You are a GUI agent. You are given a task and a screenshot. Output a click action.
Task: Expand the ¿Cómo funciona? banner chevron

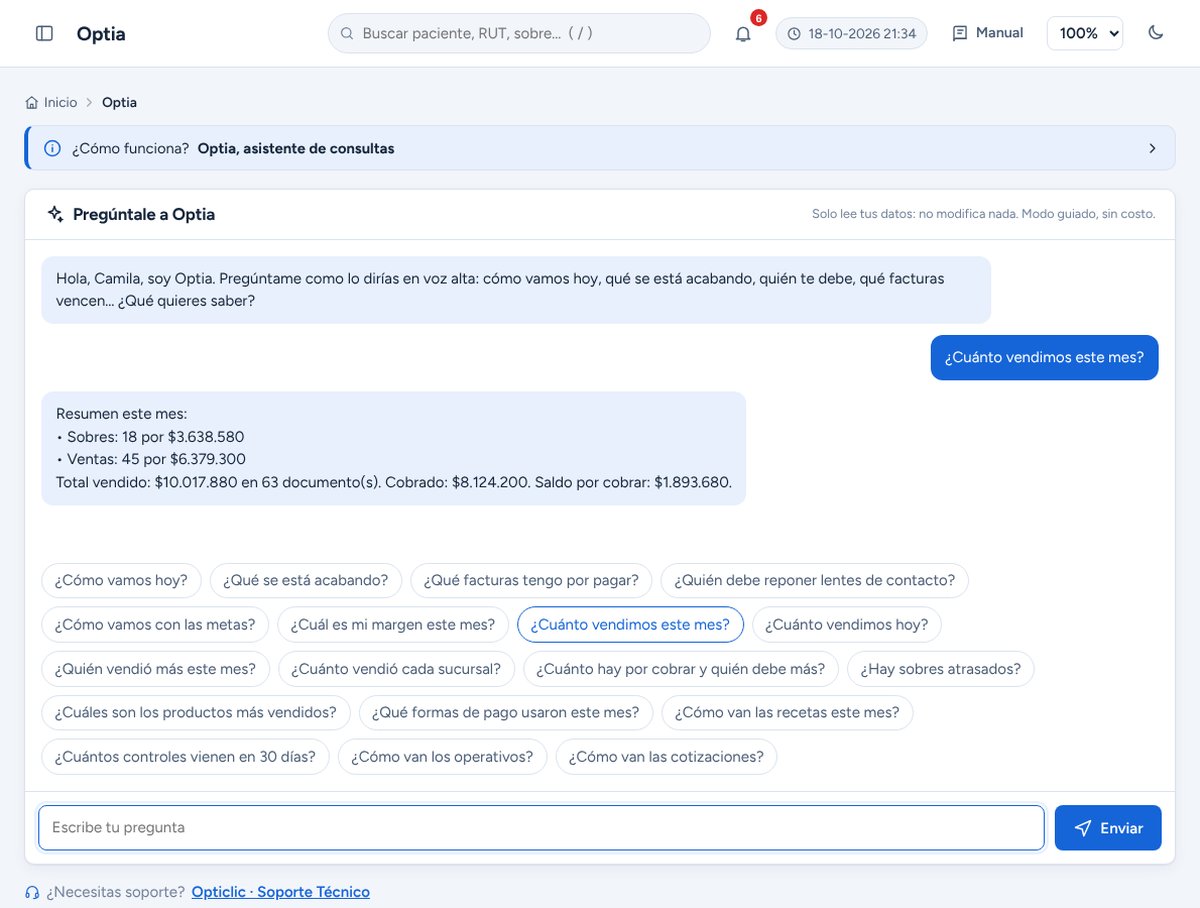pyautogui.click(x=1152, y=148)
